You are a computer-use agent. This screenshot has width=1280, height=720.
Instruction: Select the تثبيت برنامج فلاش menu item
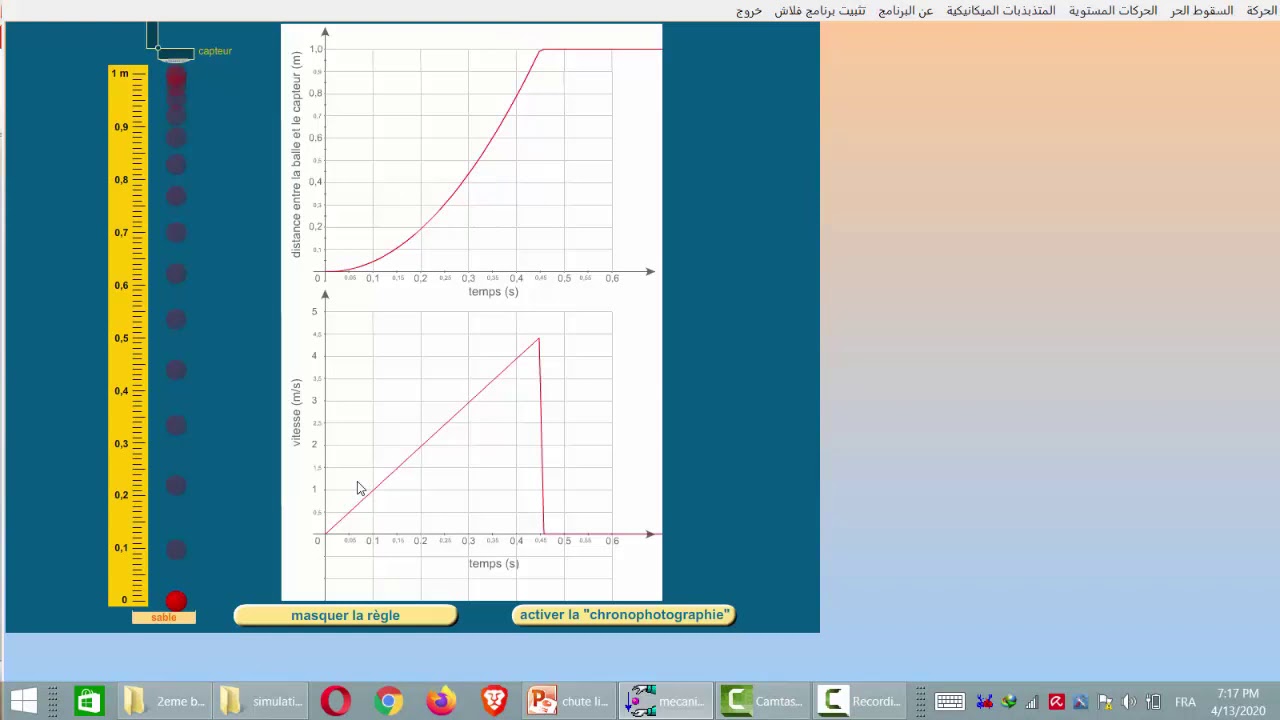pos(820,10)
